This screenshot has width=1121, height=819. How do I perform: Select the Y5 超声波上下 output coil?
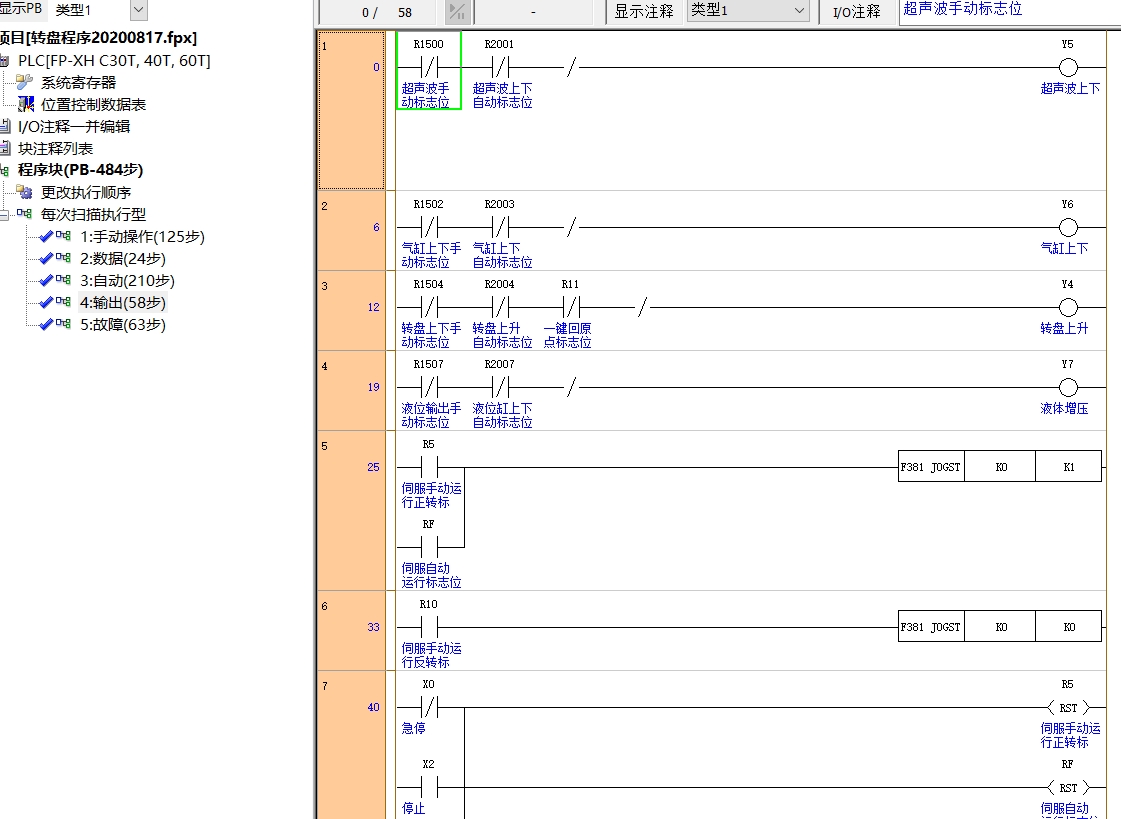click(1068, 68)
